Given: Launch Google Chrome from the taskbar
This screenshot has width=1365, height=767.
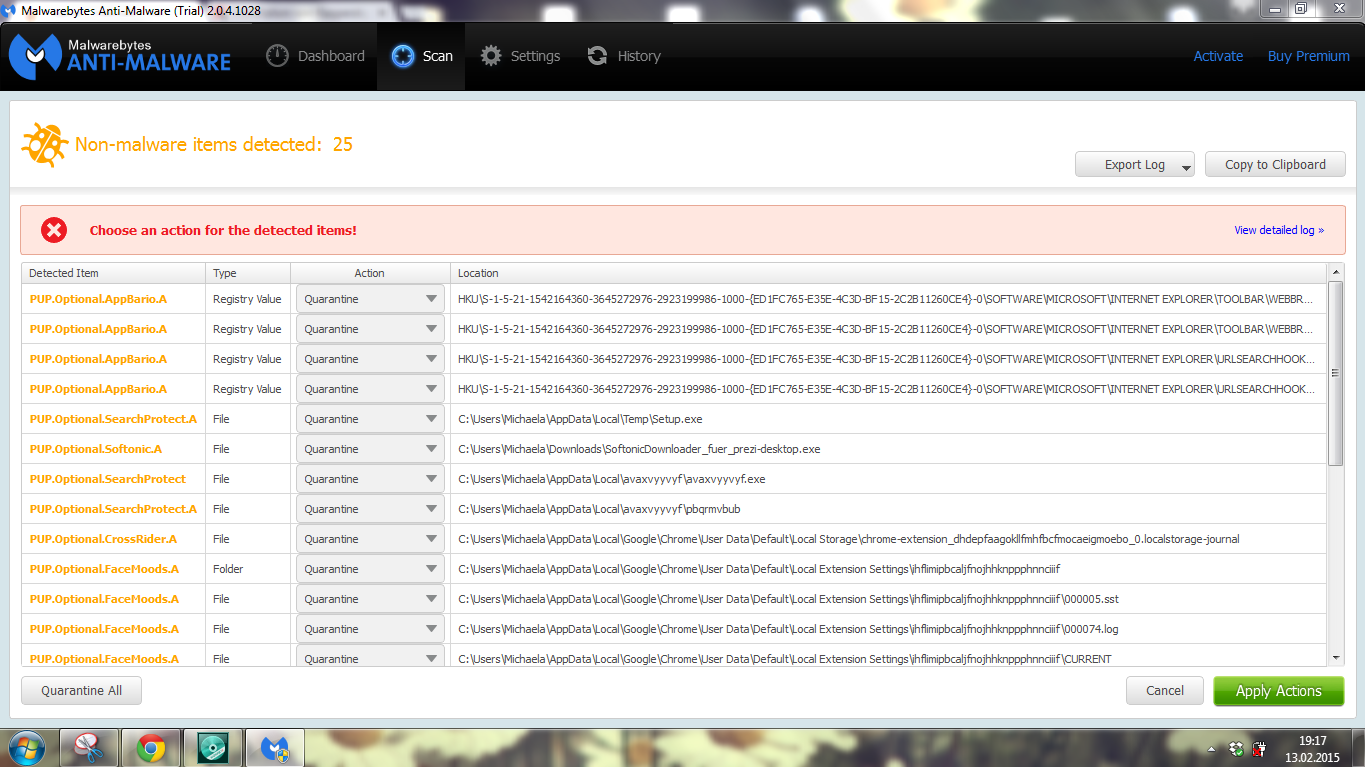Looking at the screenshot, I should click(151, 747).
